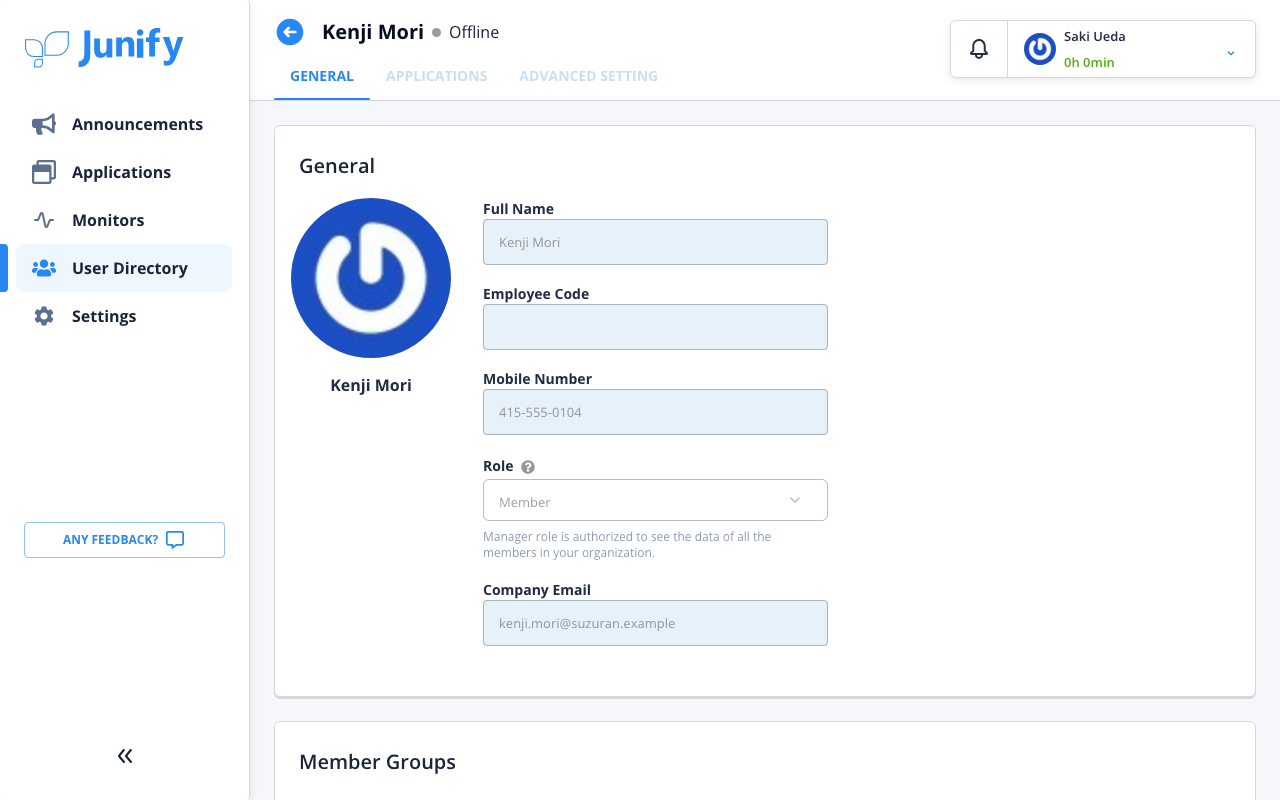This screenshot has width=1280, height=800.
Task: Click the Mobile Number field
Action: pos(655,412)
